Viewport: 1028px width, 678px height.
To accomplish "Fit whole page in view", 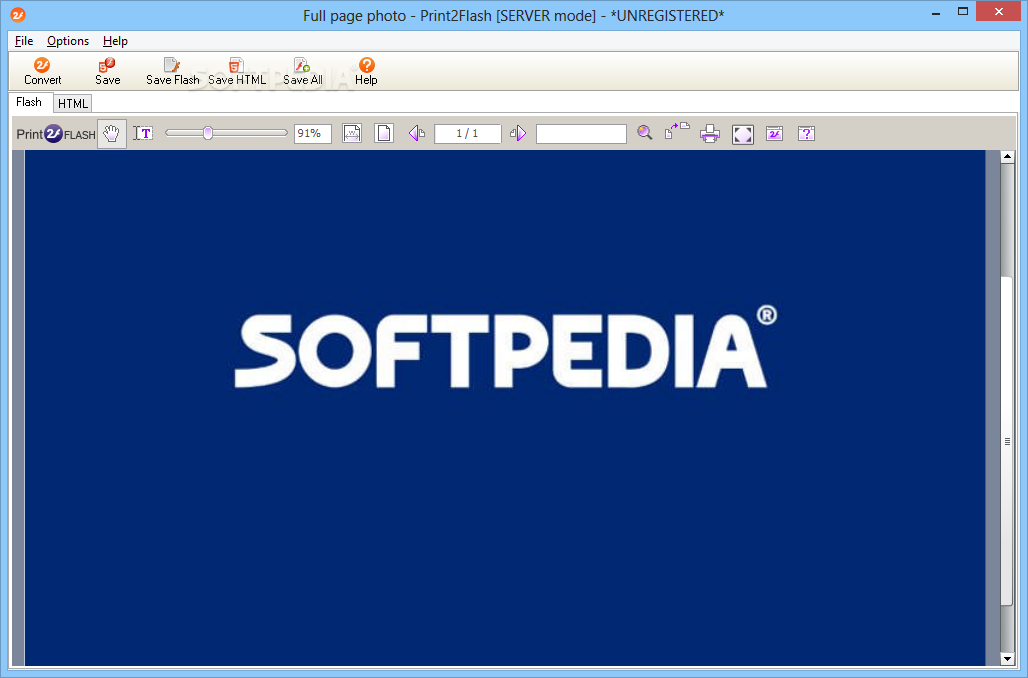I will 384,134.
